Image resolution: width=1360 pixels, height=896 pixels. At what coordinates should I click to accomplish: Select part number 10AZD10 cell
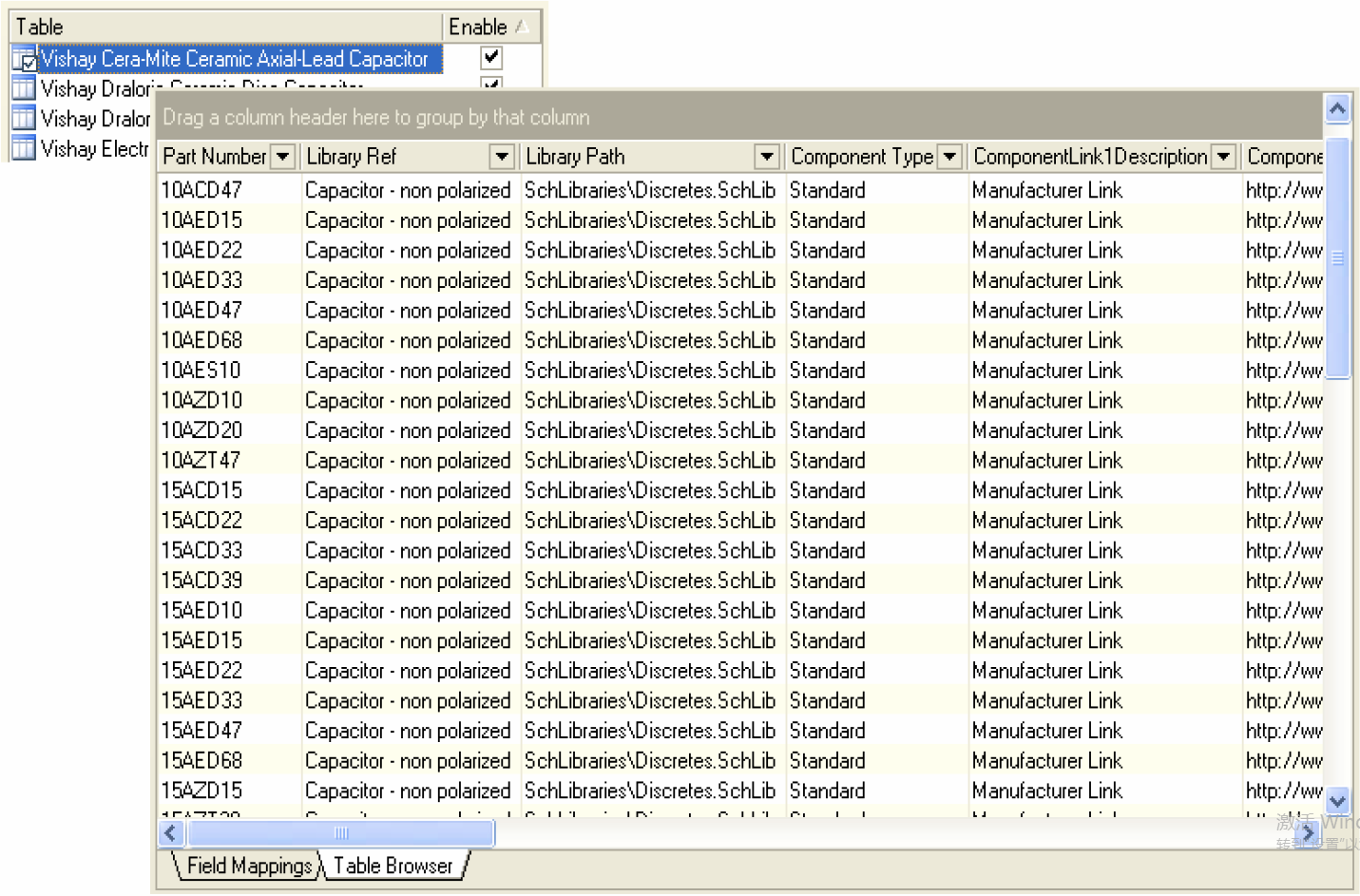coord(229,400)
